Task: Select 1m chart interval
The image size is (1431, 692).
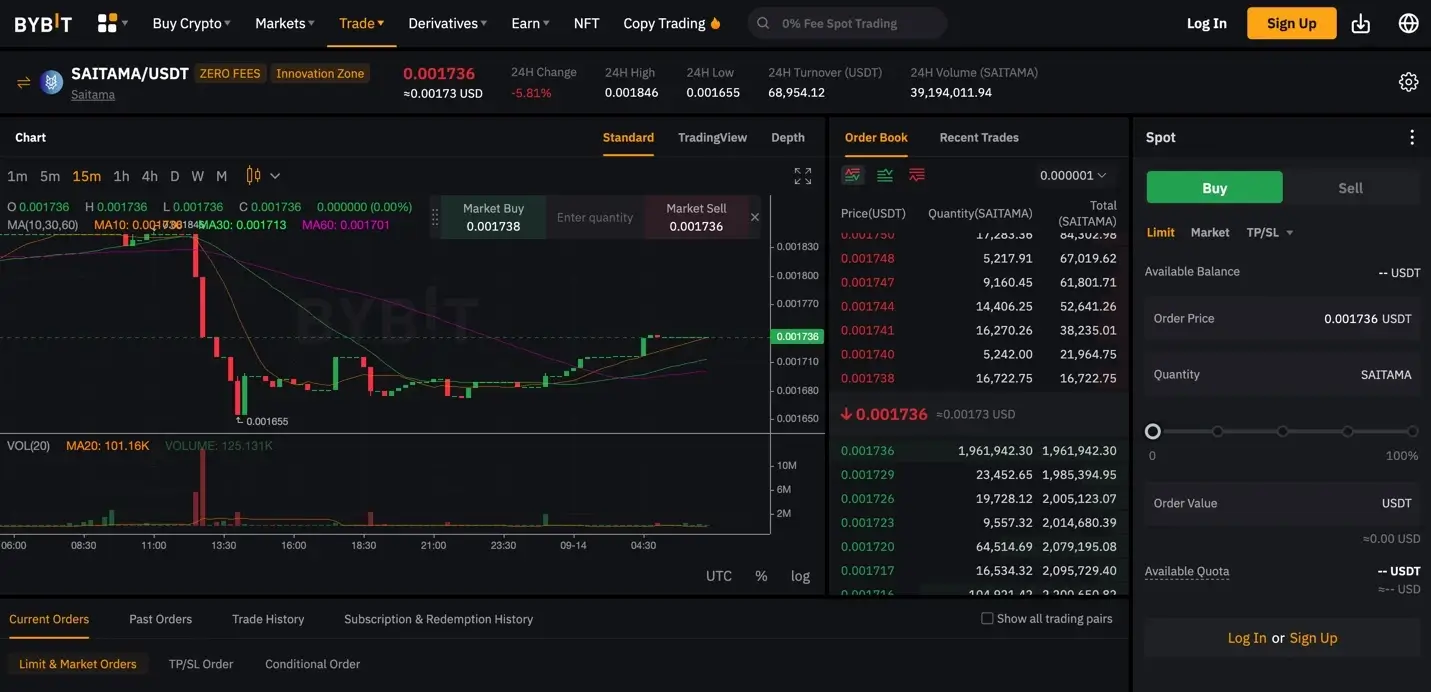Action: pyautogui.click(x=17, y=176)
